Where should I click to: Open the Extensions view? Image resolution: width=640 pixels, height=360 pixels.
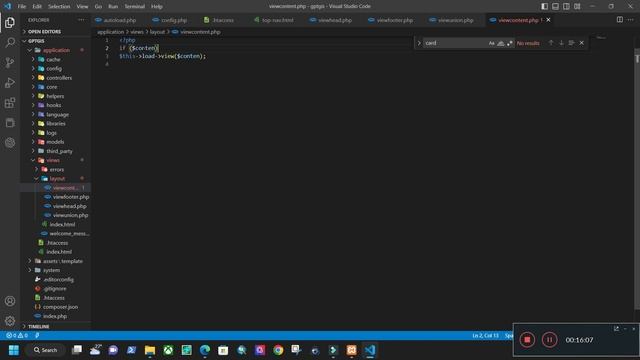point(10,102)
